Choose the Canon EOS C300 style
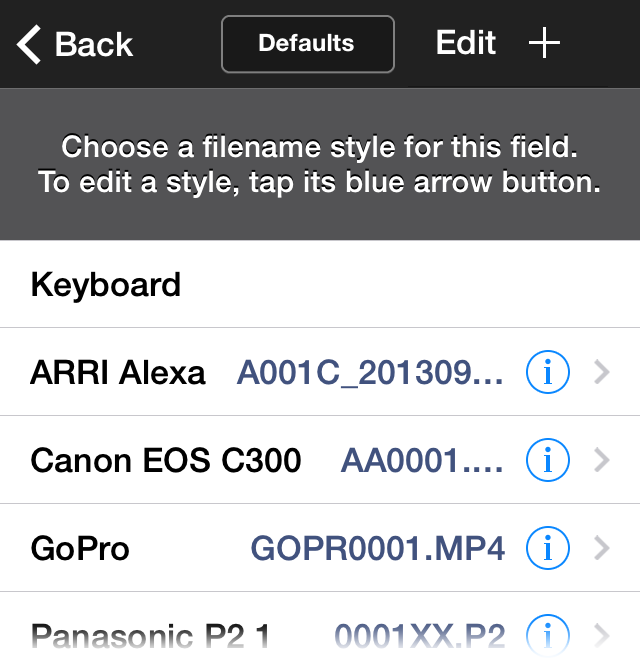This screenshot has height=670, width=640. [x=320, y=460]
